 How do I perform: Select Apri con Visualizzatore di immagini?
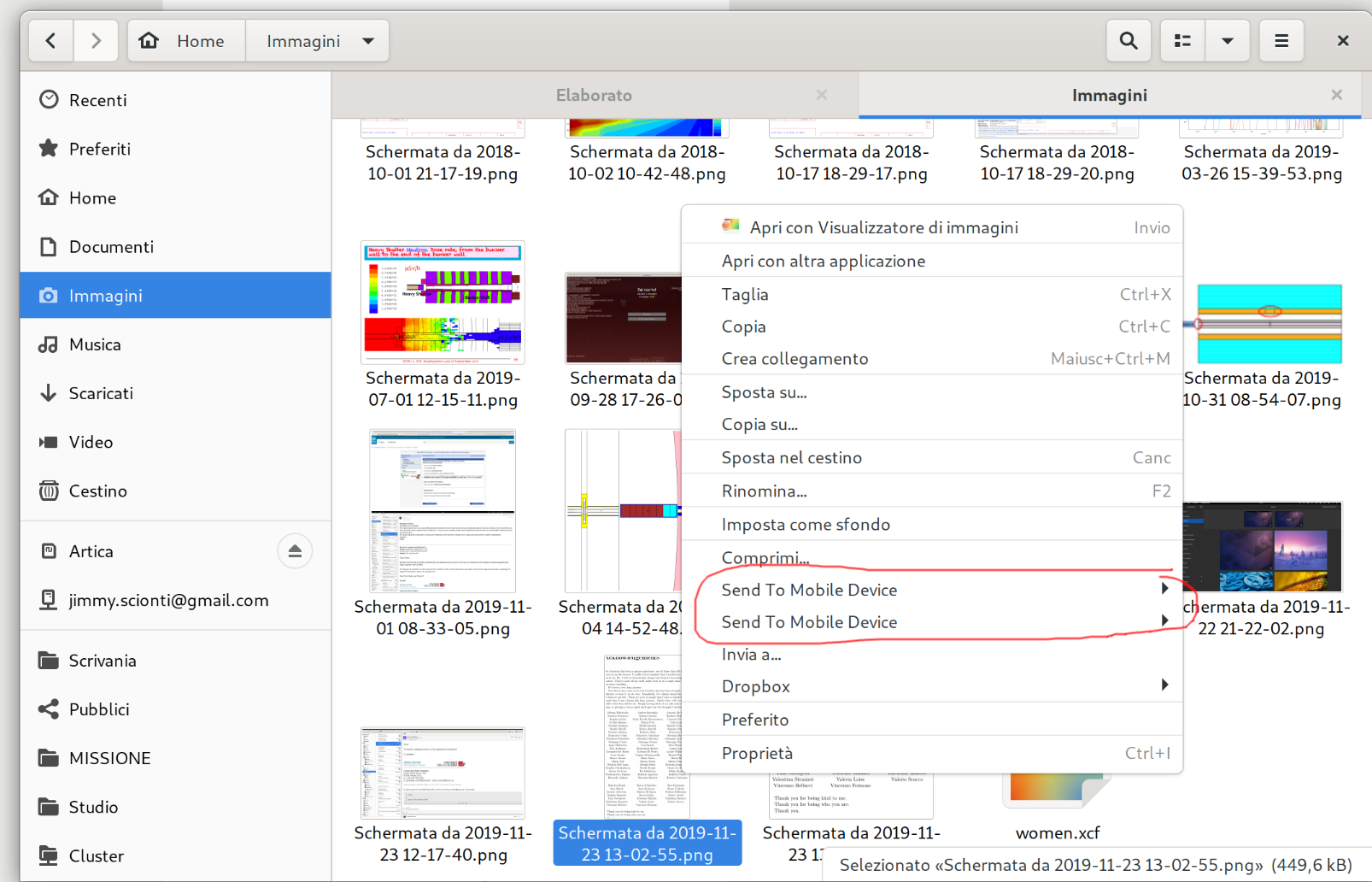point(932,227)
